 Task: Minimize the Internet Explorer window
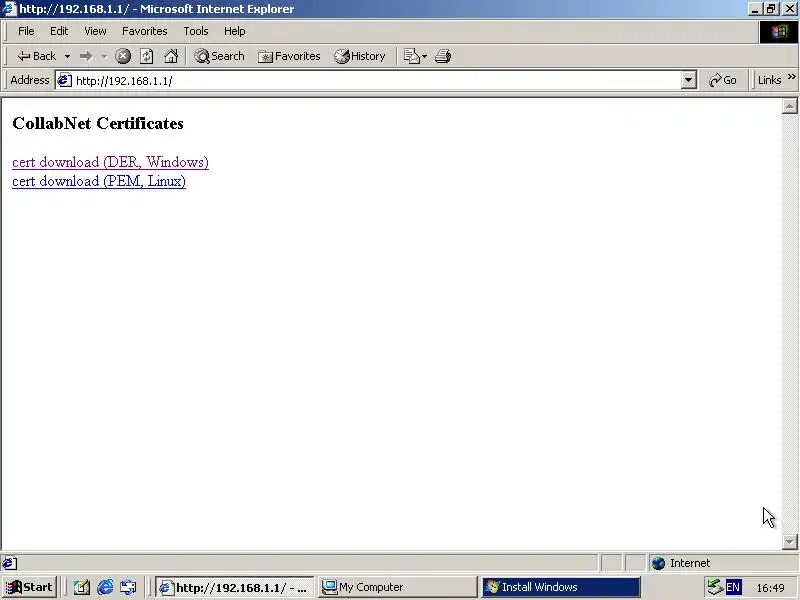(756, 9)
